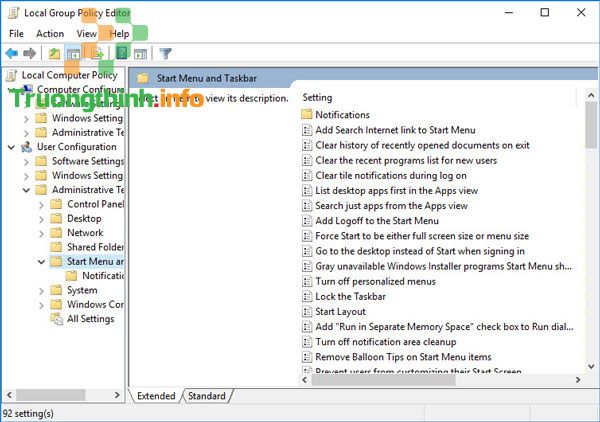Select 'Search just apps from the Apps view'
The height and width of the screenshot is (422, 600).
click(391, 205)
